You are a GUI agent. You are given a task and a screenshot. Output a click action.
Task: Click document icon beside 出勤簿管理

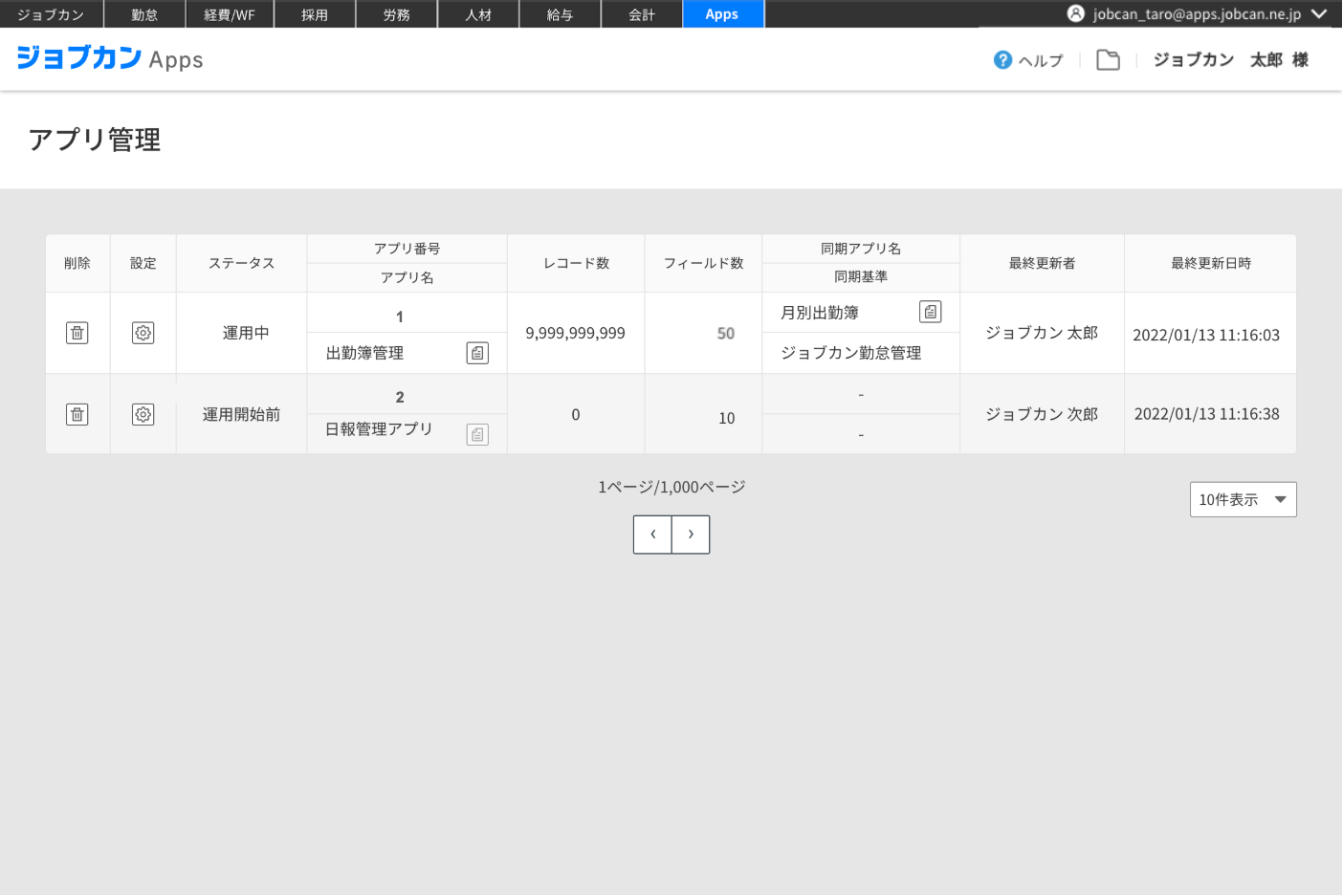pyautogui.click(x=477, y=353)
